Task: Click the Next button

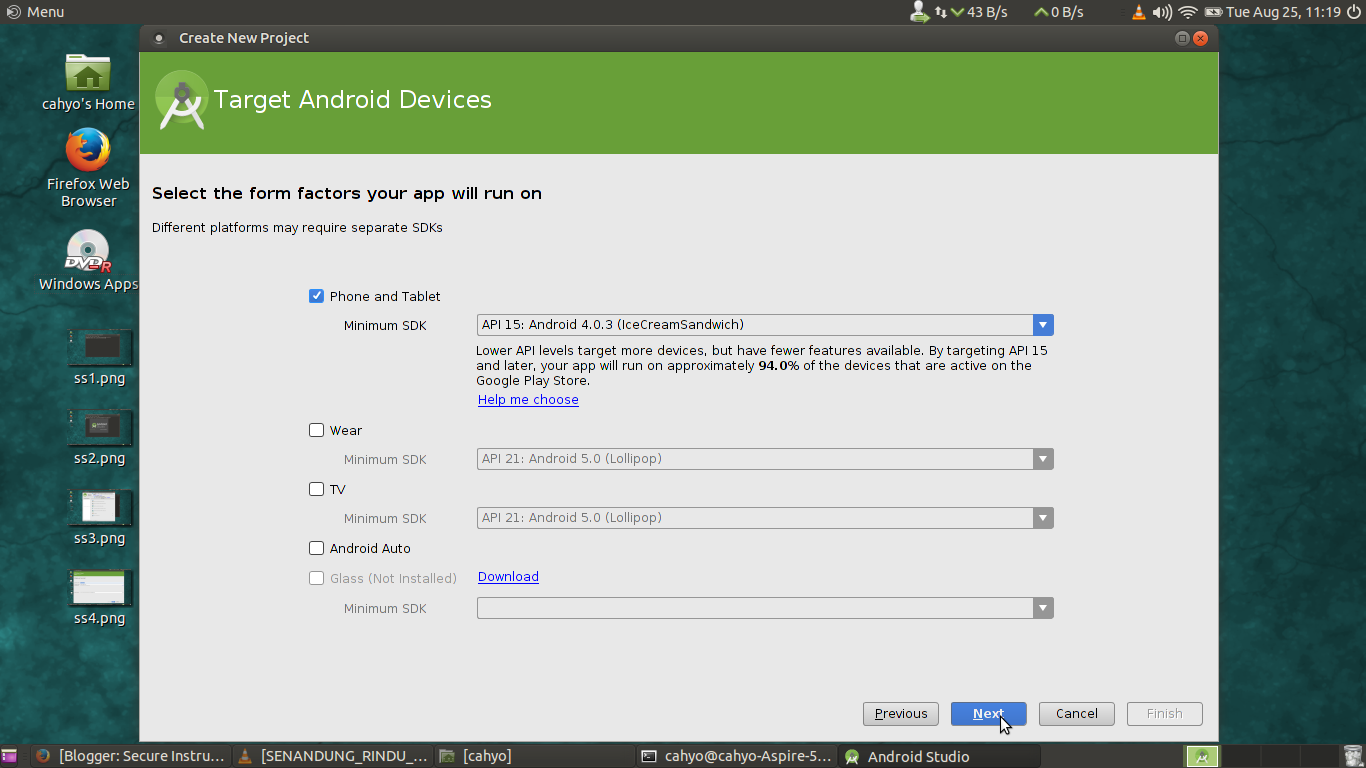Action: tap(989, 714)
